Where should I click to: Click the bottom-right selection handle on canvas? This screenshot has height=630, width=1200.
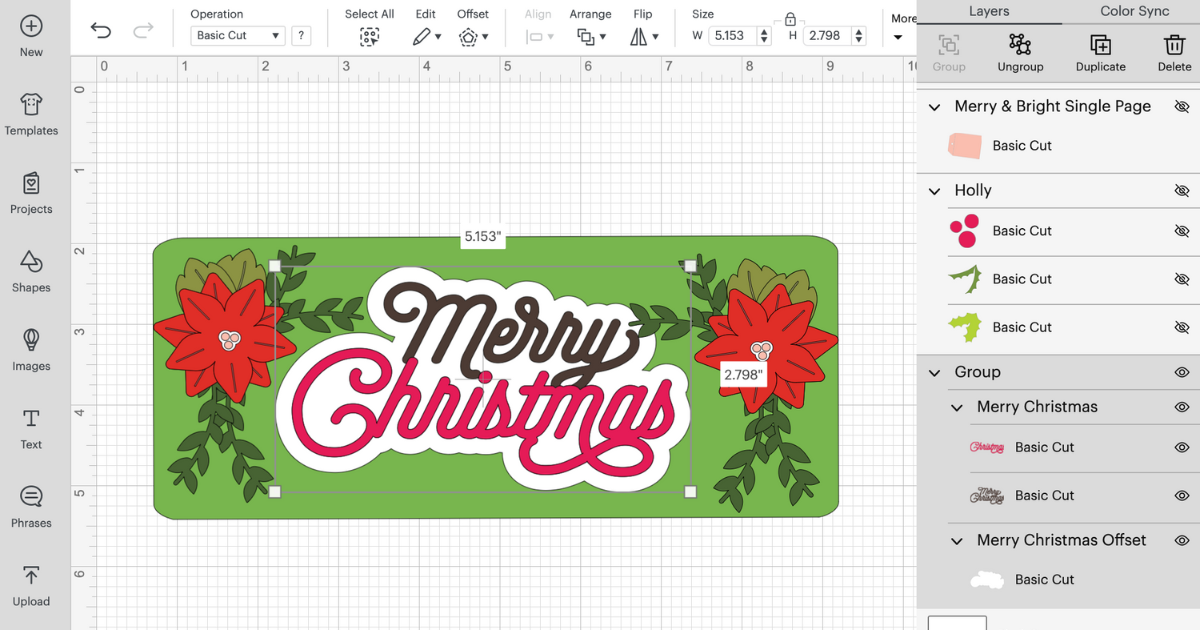tap(690, 491)
